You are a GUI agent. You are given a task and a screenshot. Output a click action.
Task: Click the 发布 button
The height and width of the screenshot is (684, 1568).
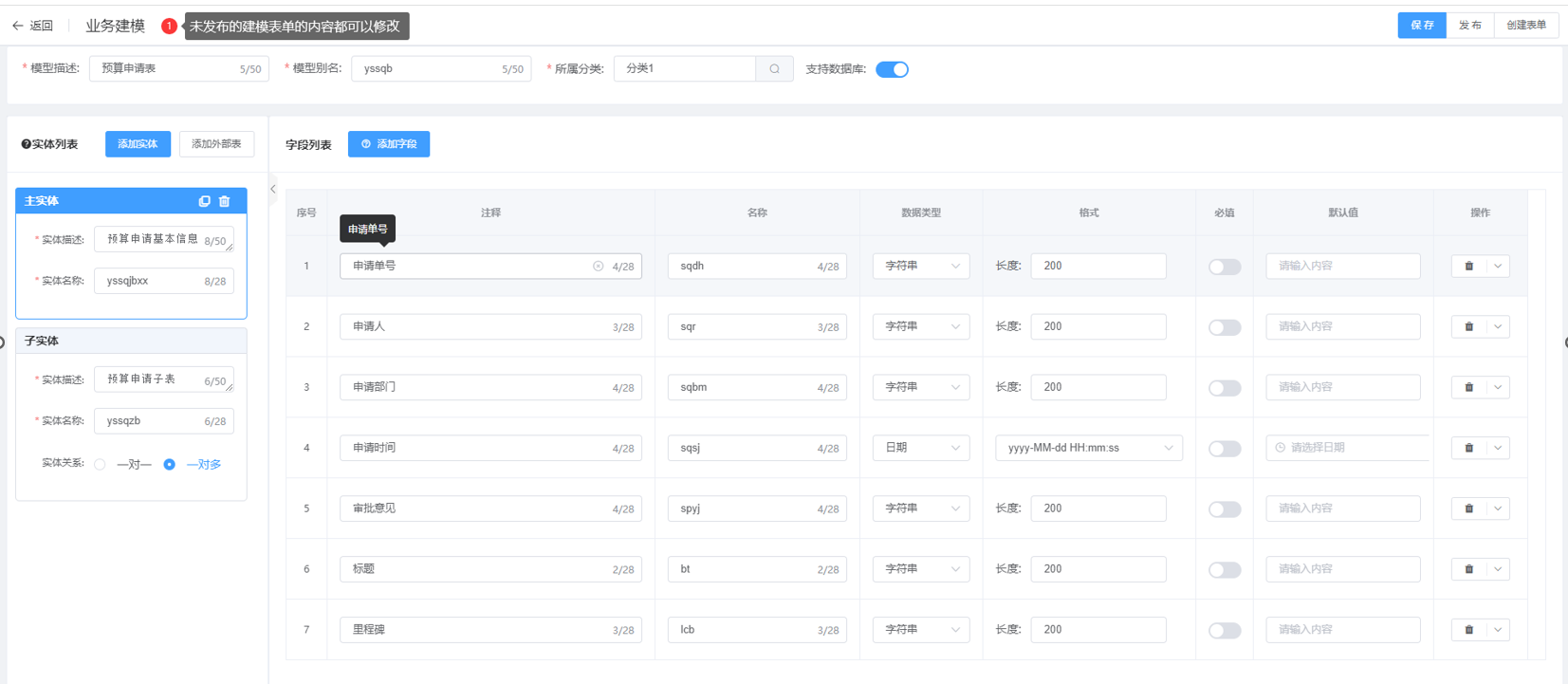(x=1469, y=26)
